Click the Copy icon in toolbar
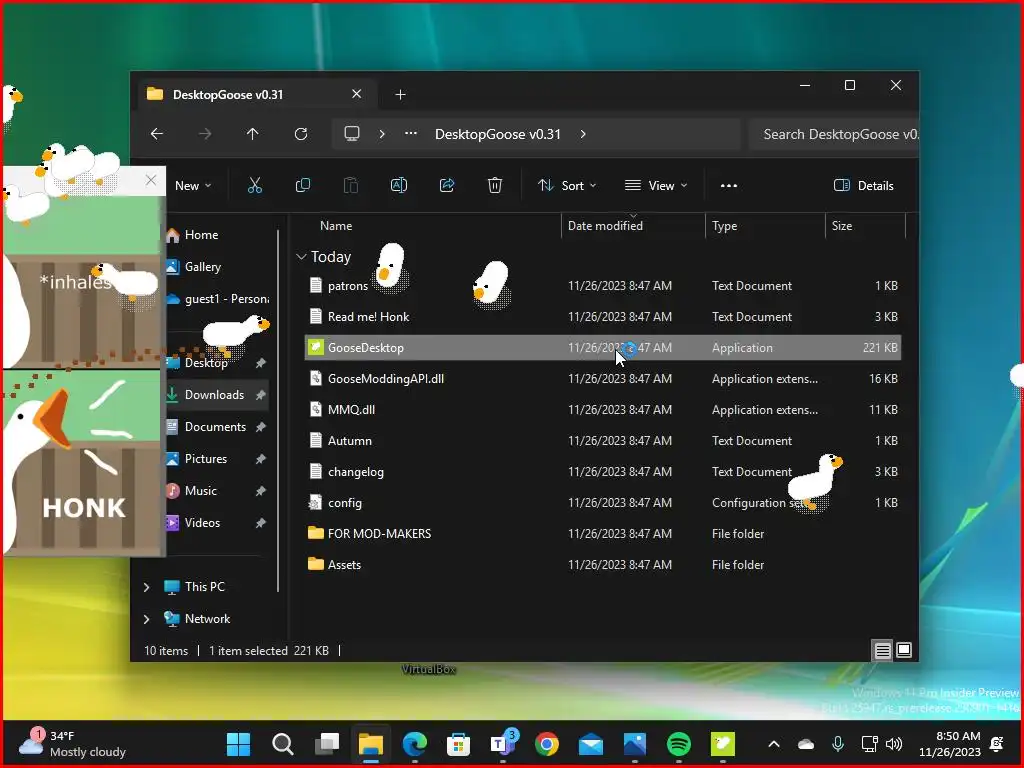This screenshot has height=768, width=1024. click(302, 185)
